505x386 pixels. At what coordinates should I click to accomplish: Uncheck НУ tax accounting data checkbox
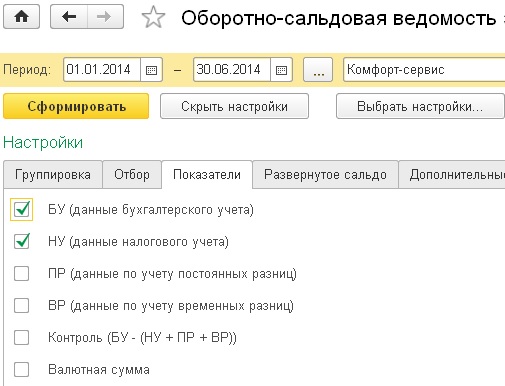point(22,241)
